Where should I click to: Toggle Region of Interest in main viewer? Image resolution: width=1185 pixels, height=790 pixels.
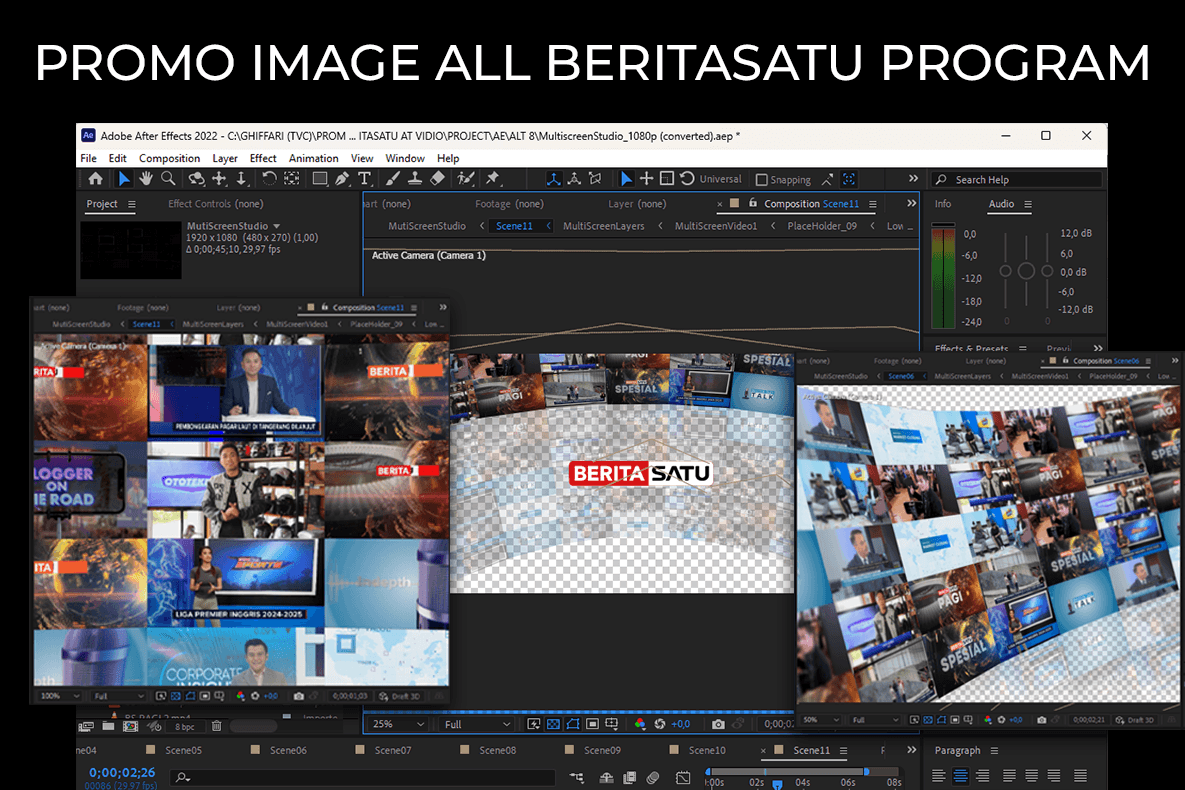click(x=592, y=724)
